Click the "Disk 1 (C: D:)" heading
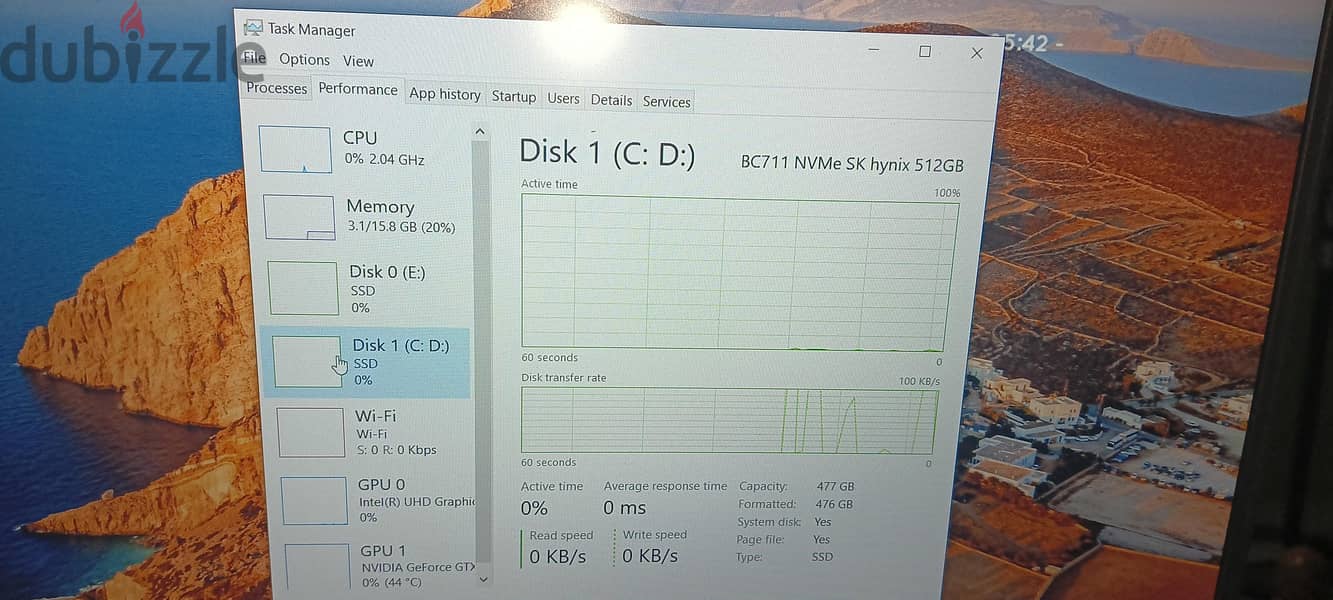Image resolution: width=1333 pixels, height=600 pixels. [x=607, y=152]
